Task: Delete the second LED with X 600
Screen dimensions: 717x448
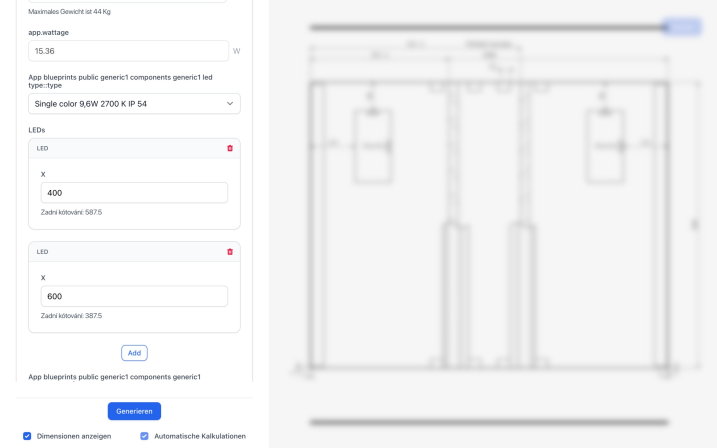Action: click(x=230, y=251)
